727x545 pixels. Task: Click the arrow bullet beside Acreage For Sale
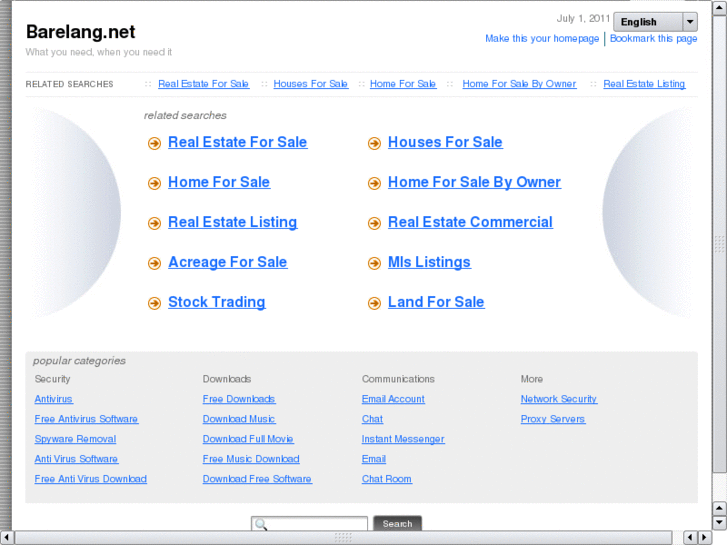pos(154,263)
